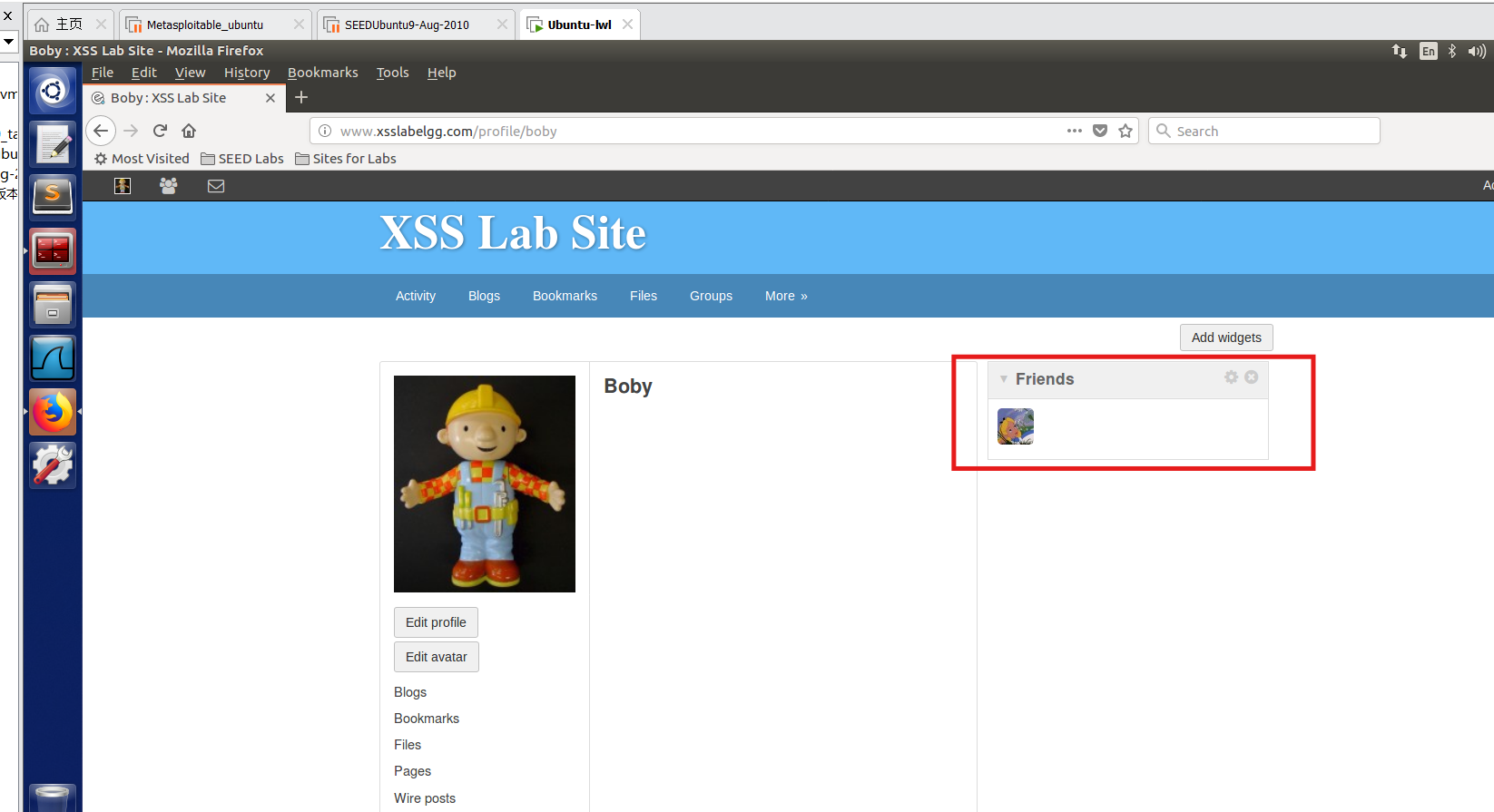The width and height of the screenshot is (1494, 812).
Task: Click the Edit avatar button
Action: (x=437, y=657)
